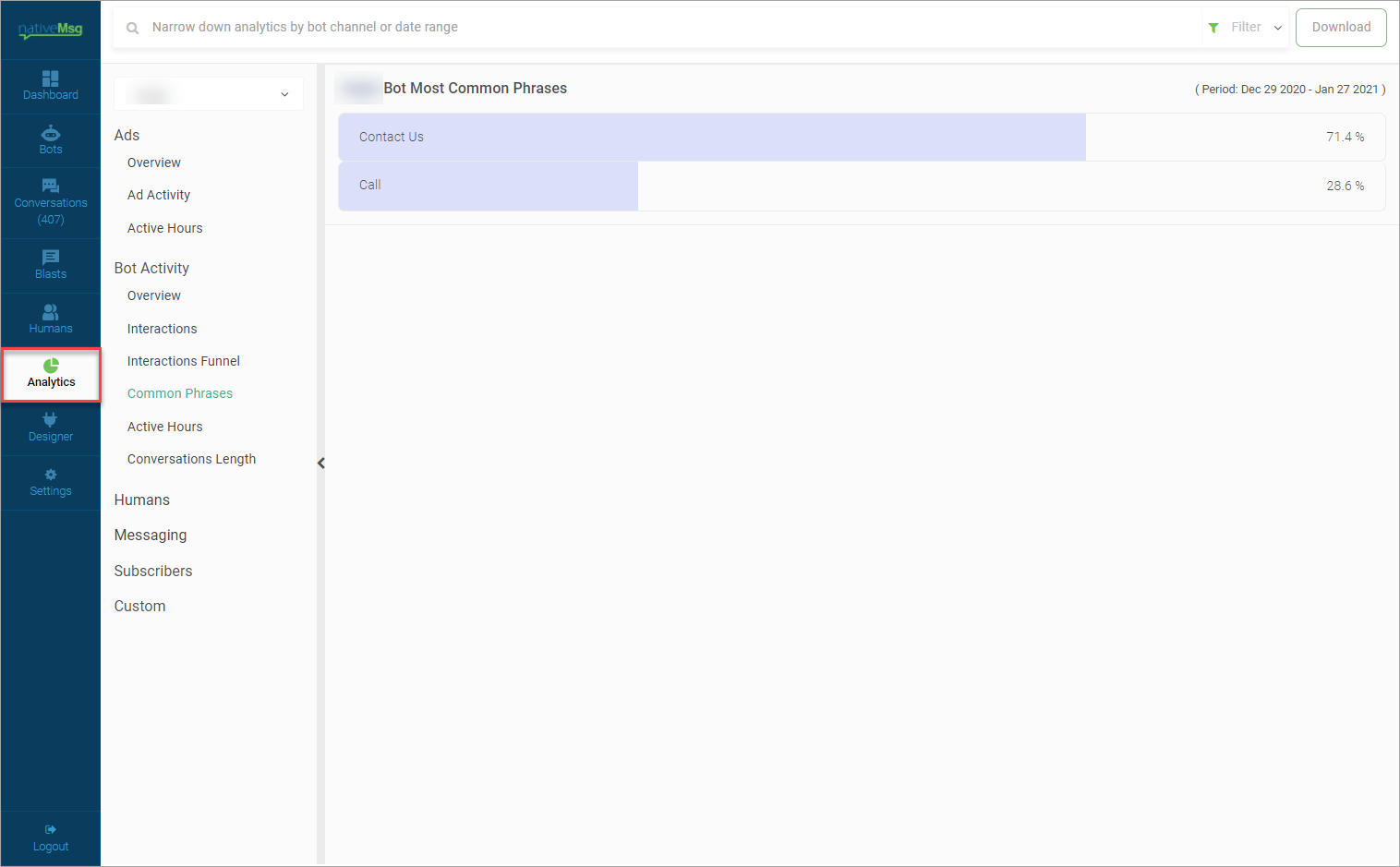Click the Download button
Image resolution: width=1400 pixels, height=867 pixels.
coord(1341,28)
